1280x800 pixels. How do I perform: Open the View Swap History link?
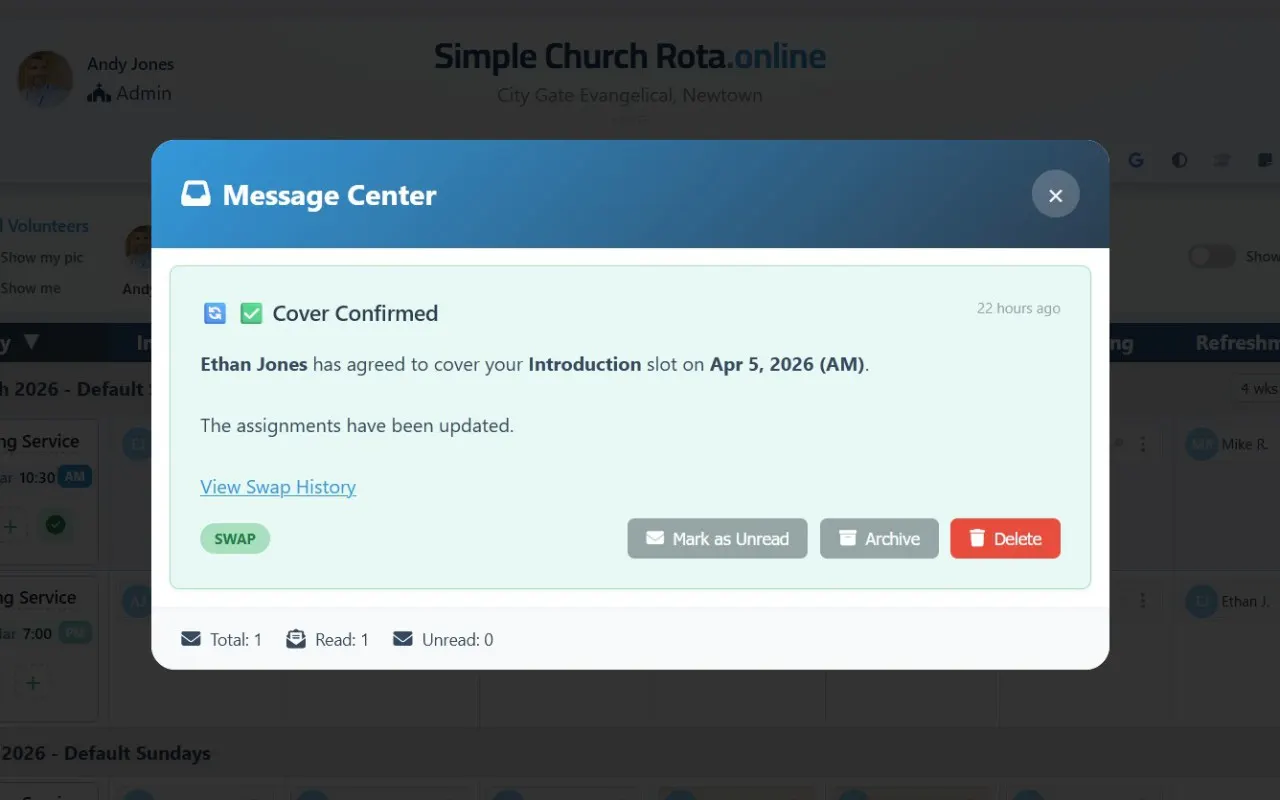point(278,487)
